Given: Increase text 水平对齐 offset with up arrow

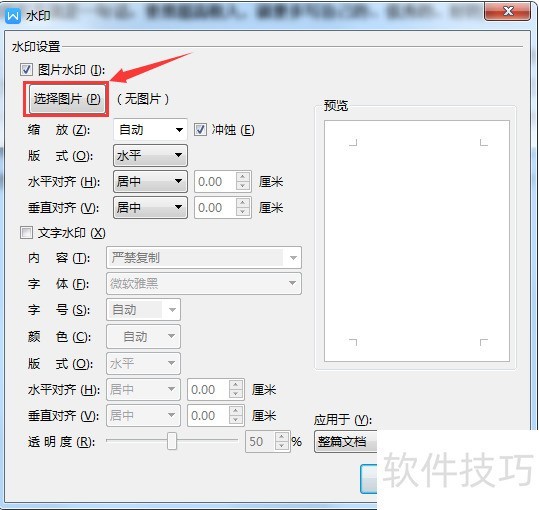Looking at the screenshot, I should point(236,385).
